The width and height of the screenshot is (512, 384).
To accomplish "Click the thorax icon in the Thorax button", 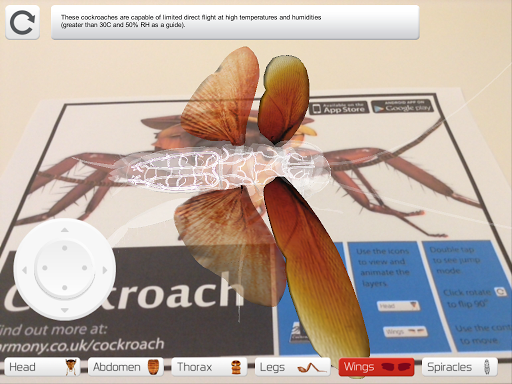I will (x=236, y=367).
